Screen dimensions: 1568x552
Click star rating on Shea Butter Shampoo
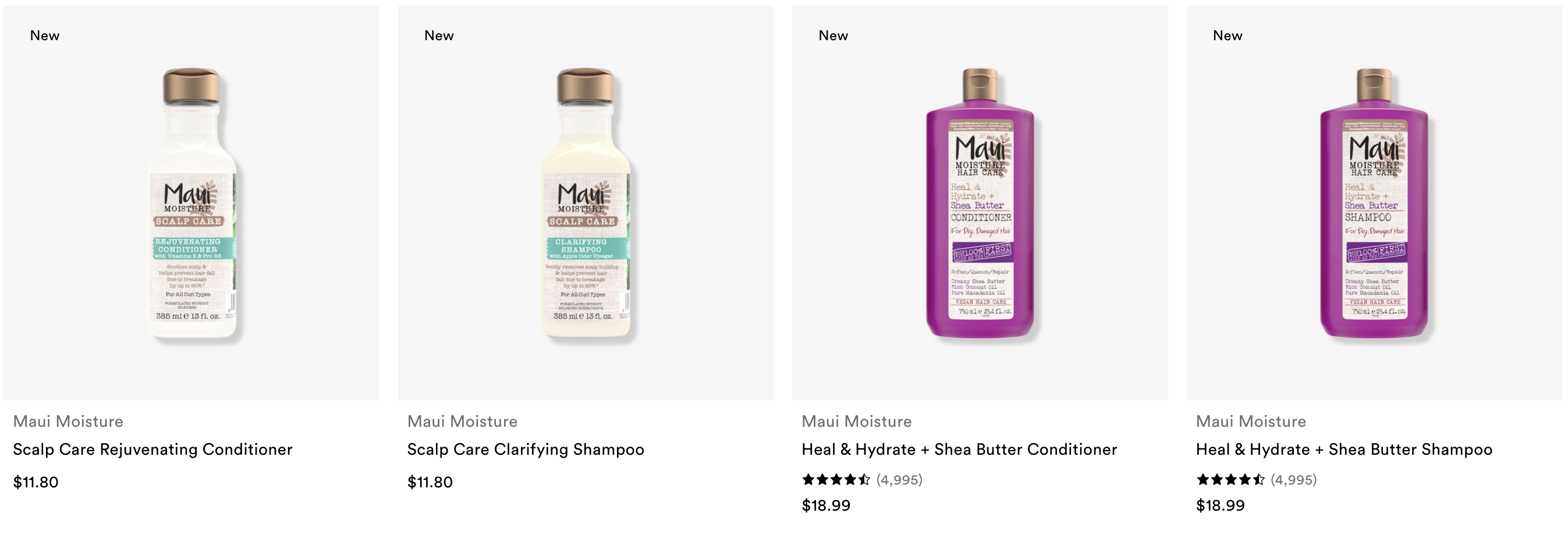coord(1231,479)
